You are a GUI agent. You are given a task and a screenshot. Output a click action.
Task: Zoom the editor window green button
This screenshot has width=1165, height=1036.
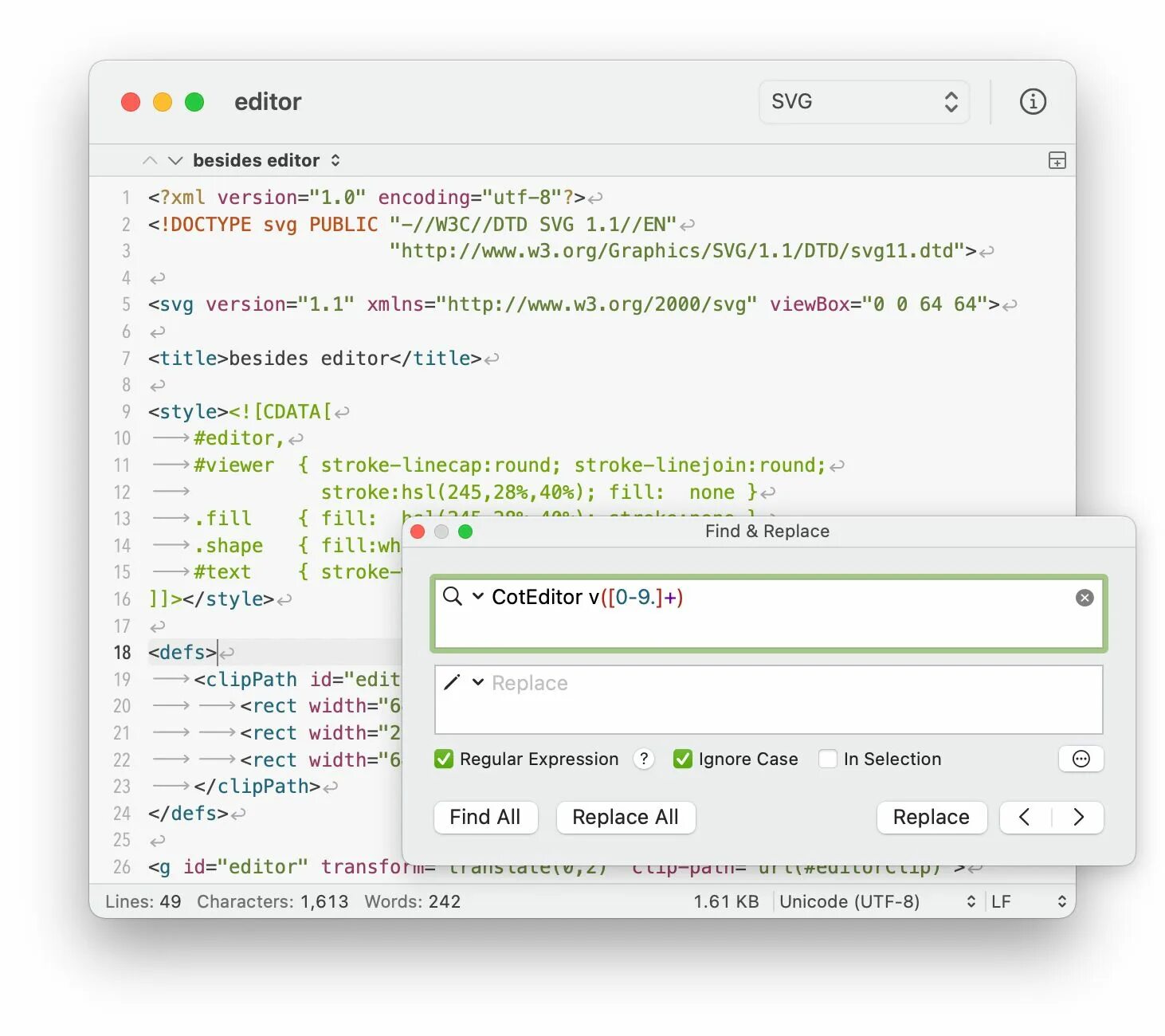coord(194,102)
